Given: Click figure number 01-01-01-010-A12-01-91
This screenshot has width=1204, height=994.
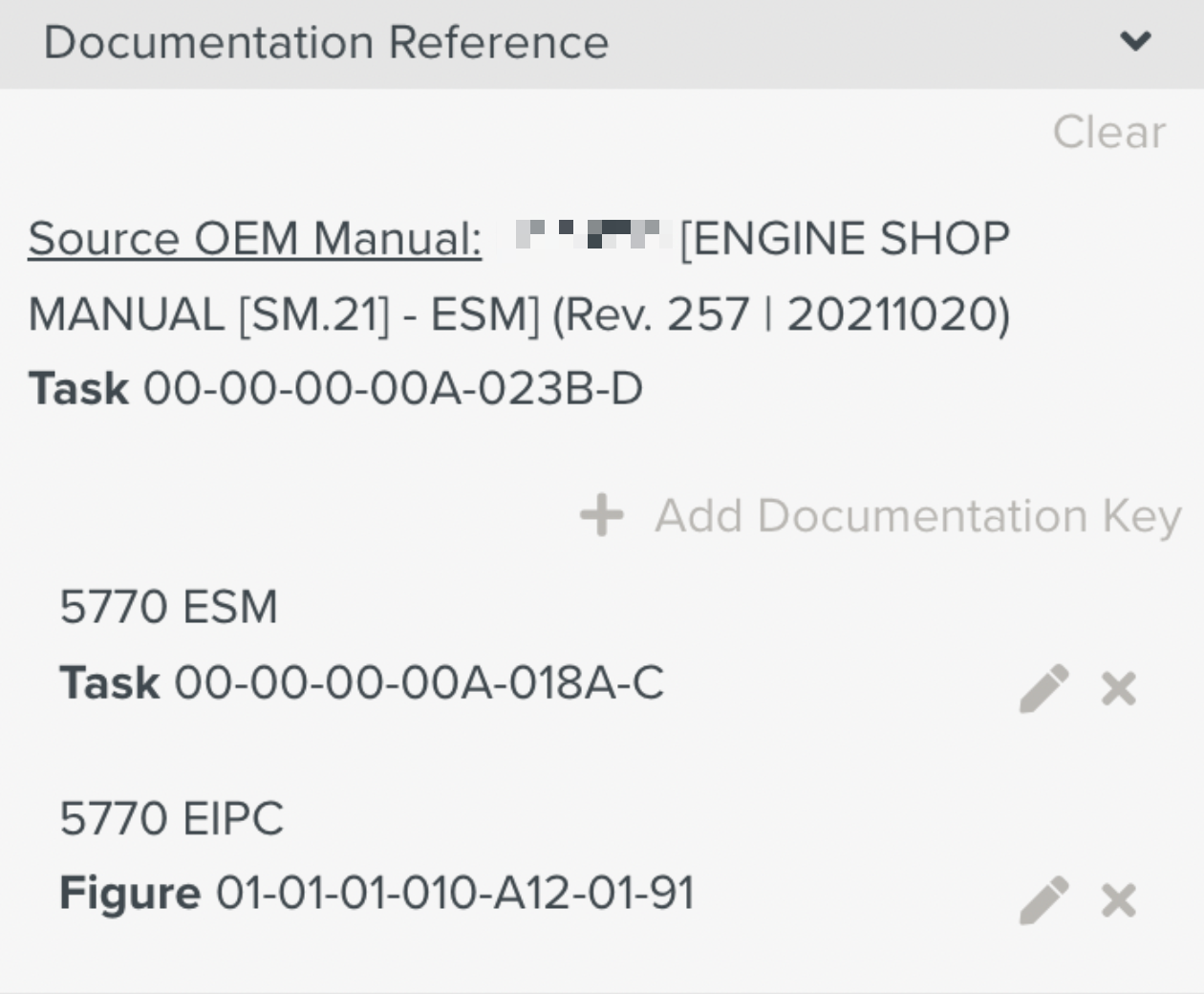Looking at the screenshot, I should point(455,894).
